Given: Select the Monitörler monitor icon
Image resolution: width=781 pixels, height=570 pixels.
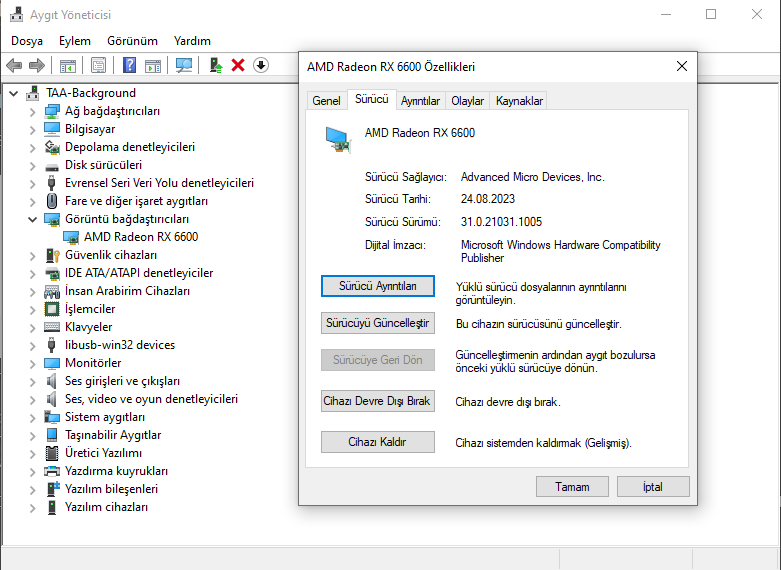Looking at the screenshot, I should point(52,363).
